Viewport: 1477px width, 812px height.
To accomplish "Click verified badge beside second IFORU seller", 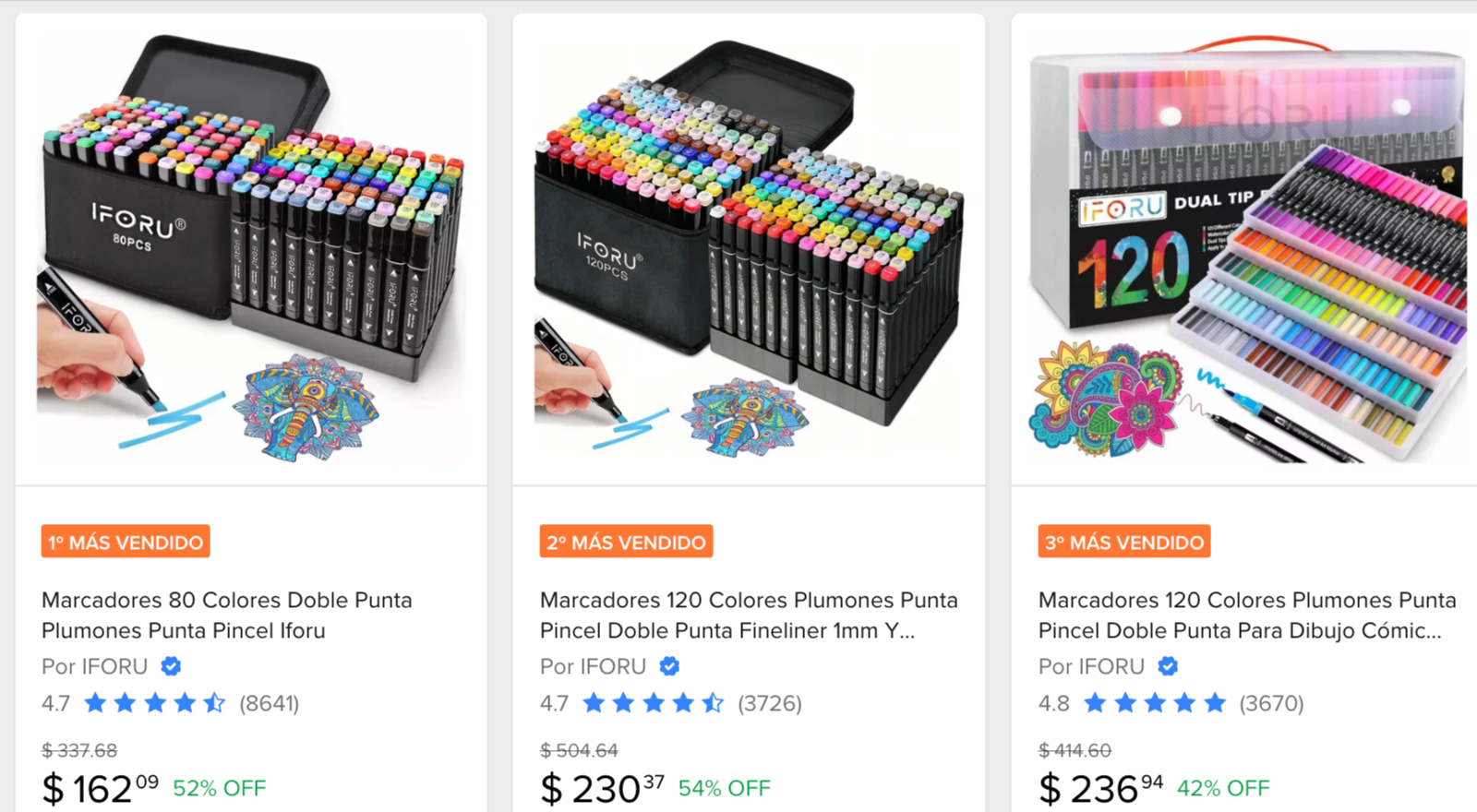I will point(669,666).
